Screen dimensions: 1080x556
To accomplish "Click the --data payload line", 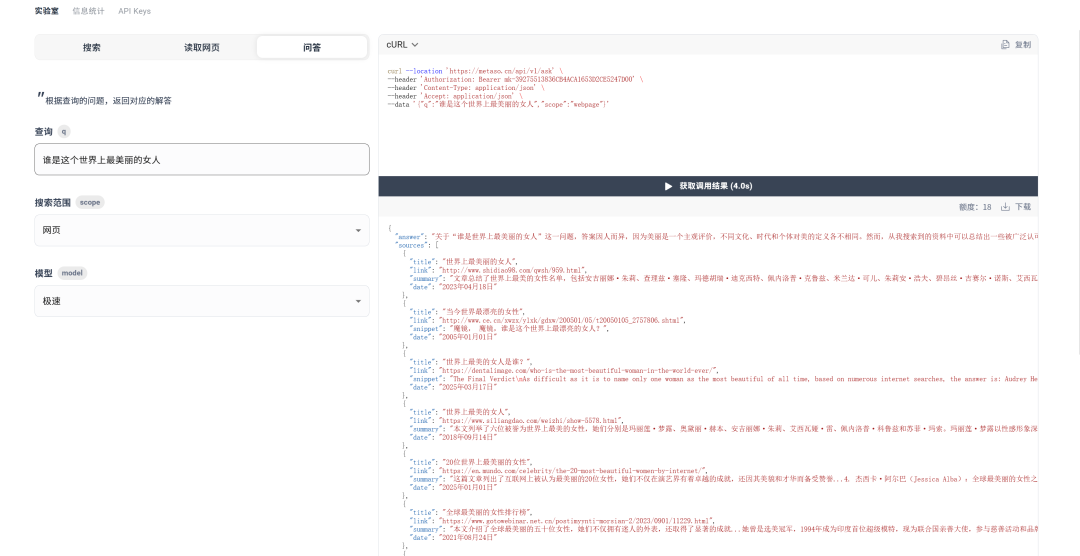I will [498, 104].
